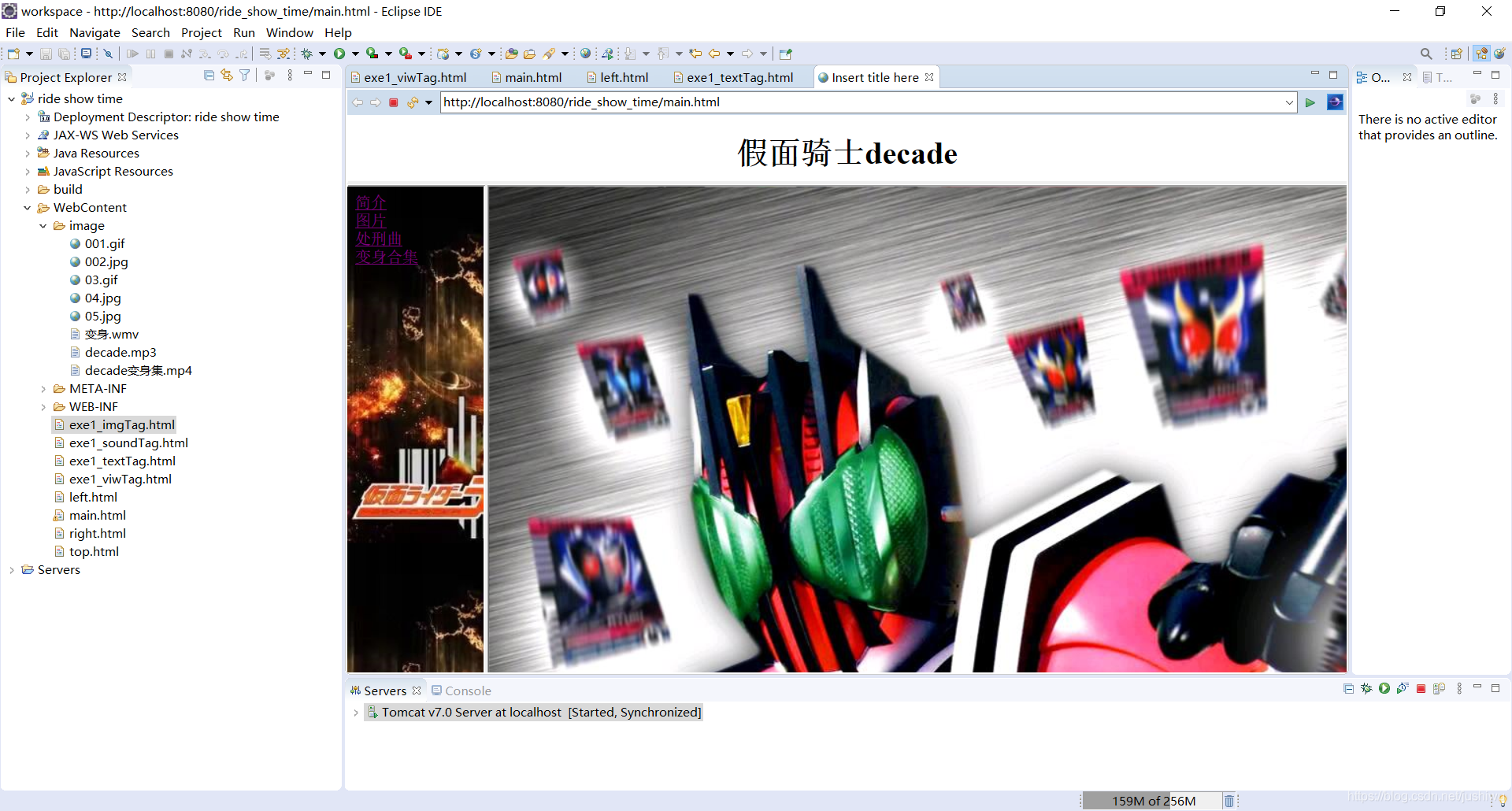Click the Debug bug icon in main toolbar

pyautogui.click(x=307, y=54)
